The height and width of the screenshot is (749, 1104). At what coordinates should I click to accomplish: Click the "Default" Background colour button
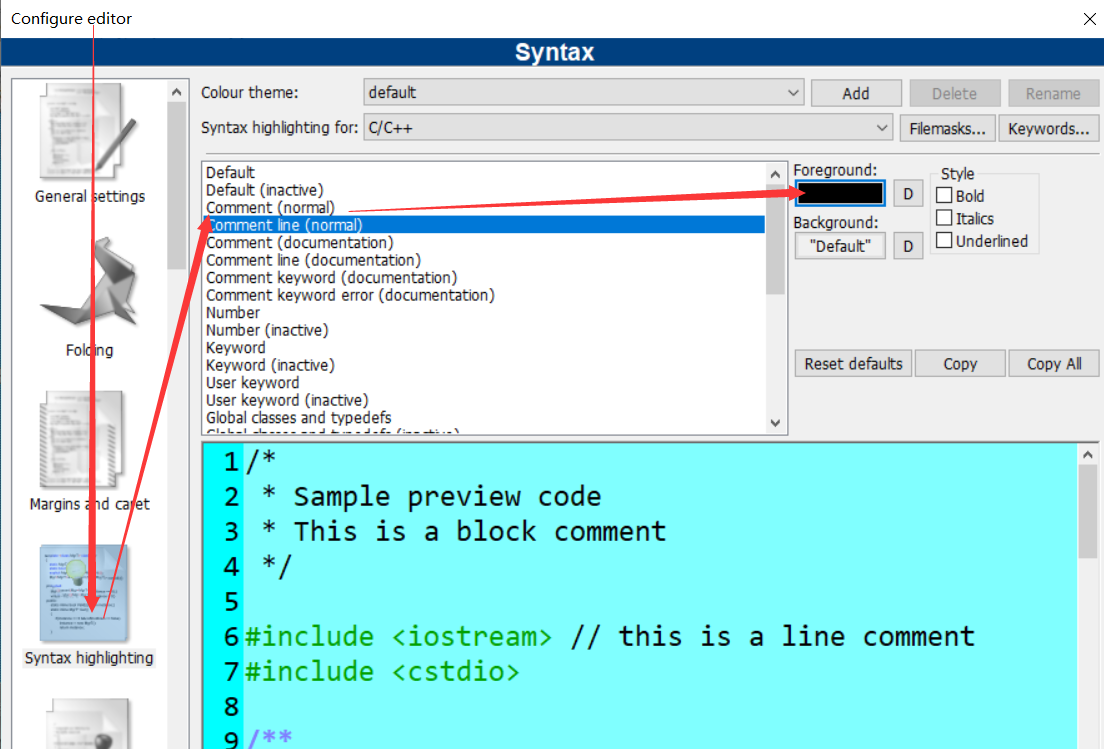[x=840, y=246]
